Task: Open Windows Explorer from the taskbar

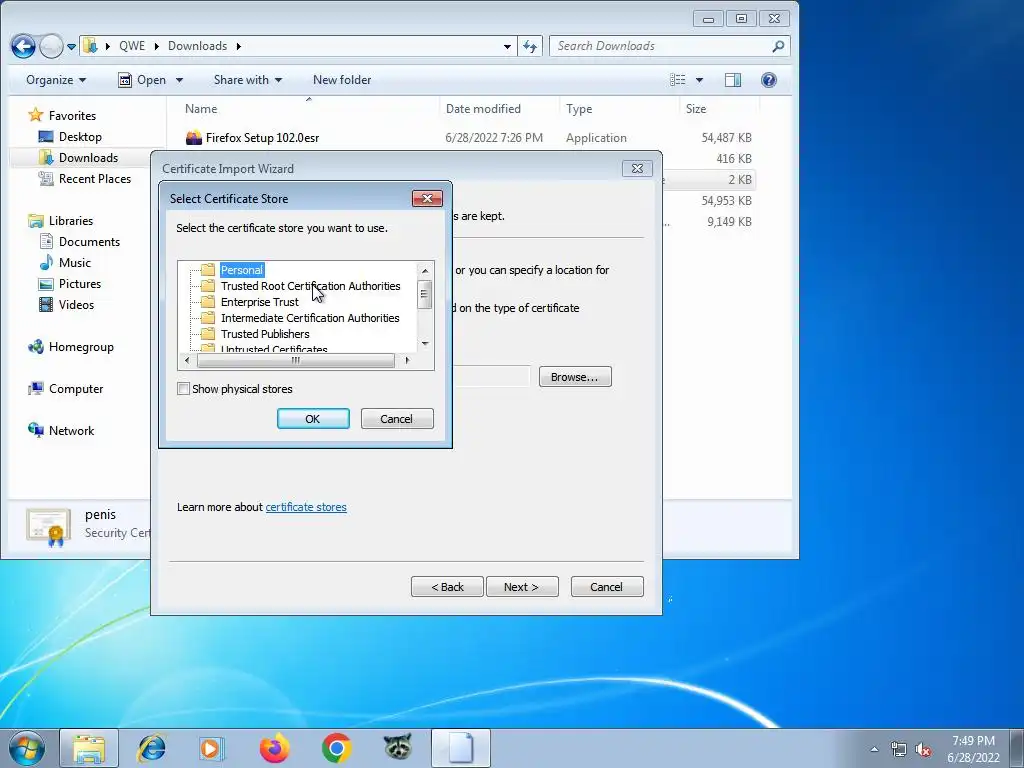Action: pos(89,748)
